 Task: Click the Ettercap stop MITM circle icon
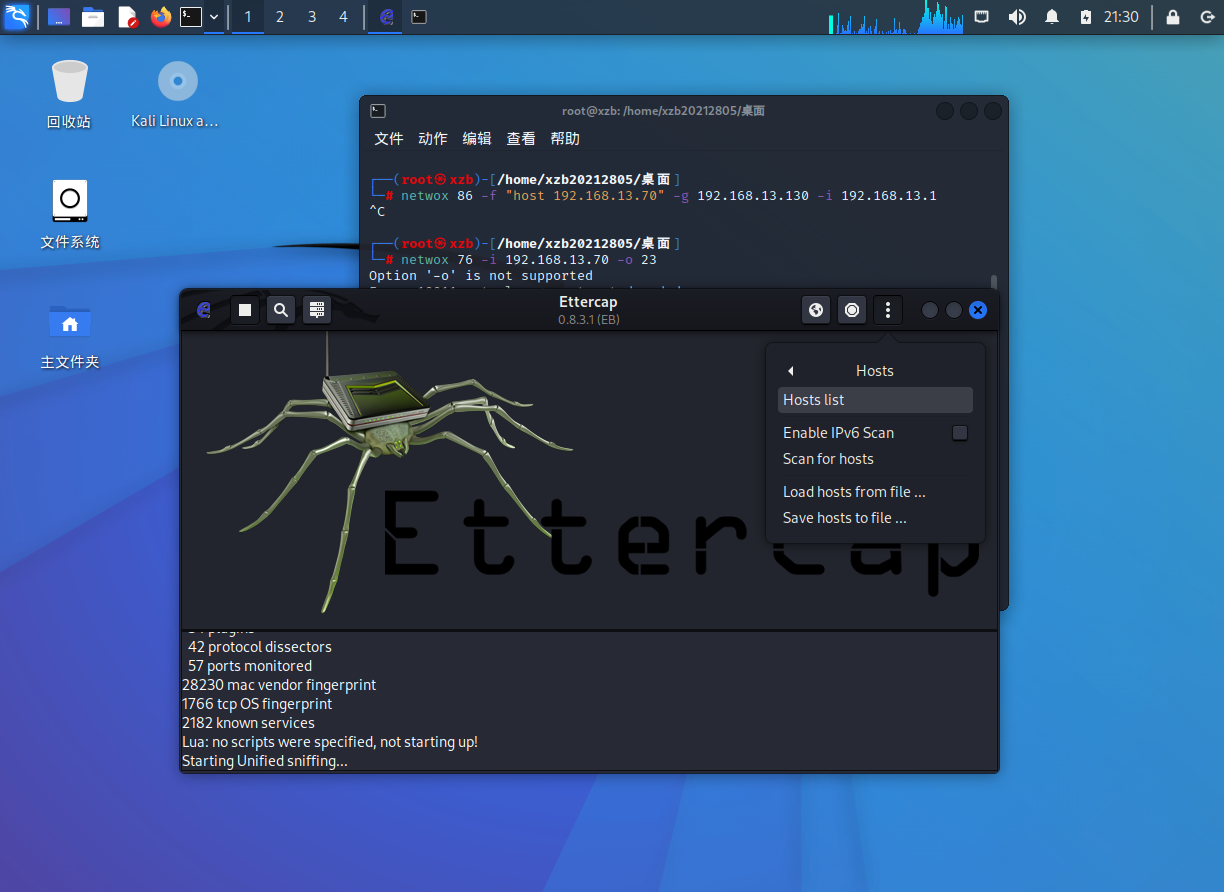(852, 310)
